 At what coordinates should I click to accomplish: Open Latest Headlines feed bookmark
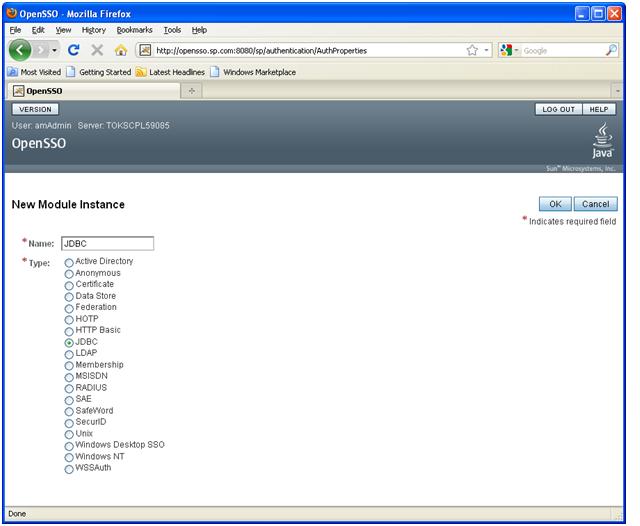pos(170,72)
